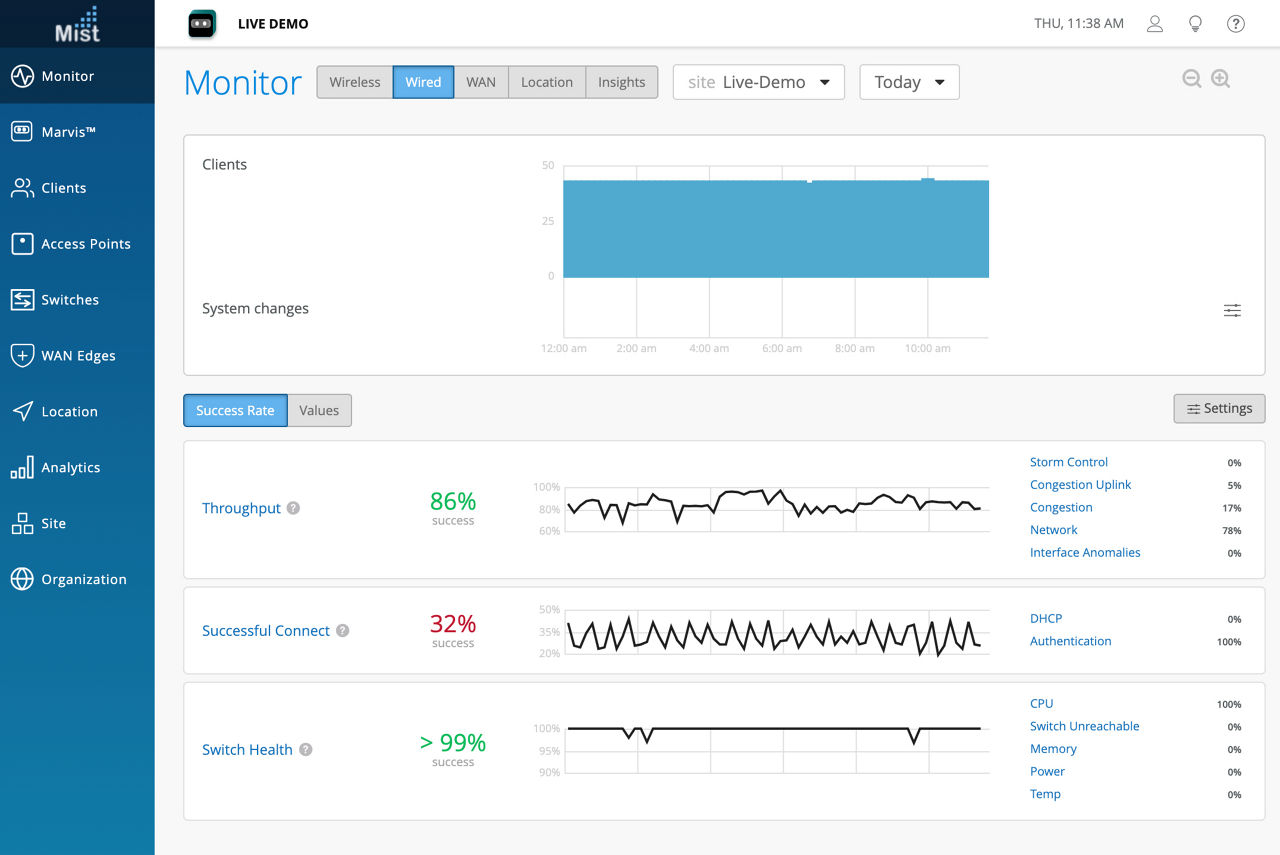
Task: Switch to the Insights tab
Action: 621,82
